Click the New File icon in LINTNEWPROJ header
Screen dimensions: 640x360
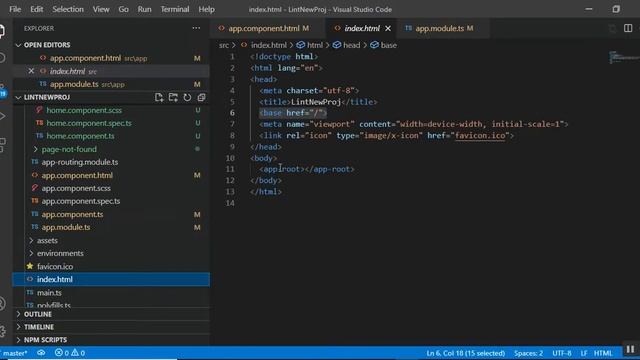coord(159,97)
